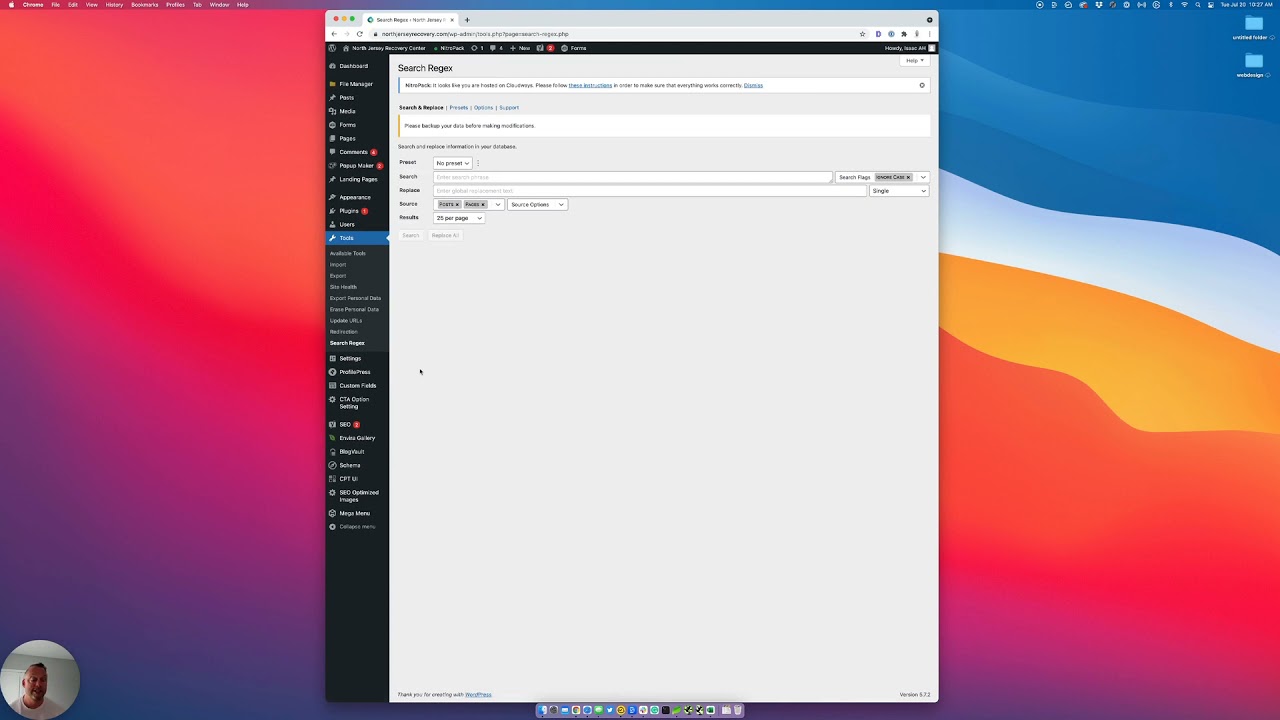
Task: Open Schema menu in sidebar
Action: pos(349,465)
